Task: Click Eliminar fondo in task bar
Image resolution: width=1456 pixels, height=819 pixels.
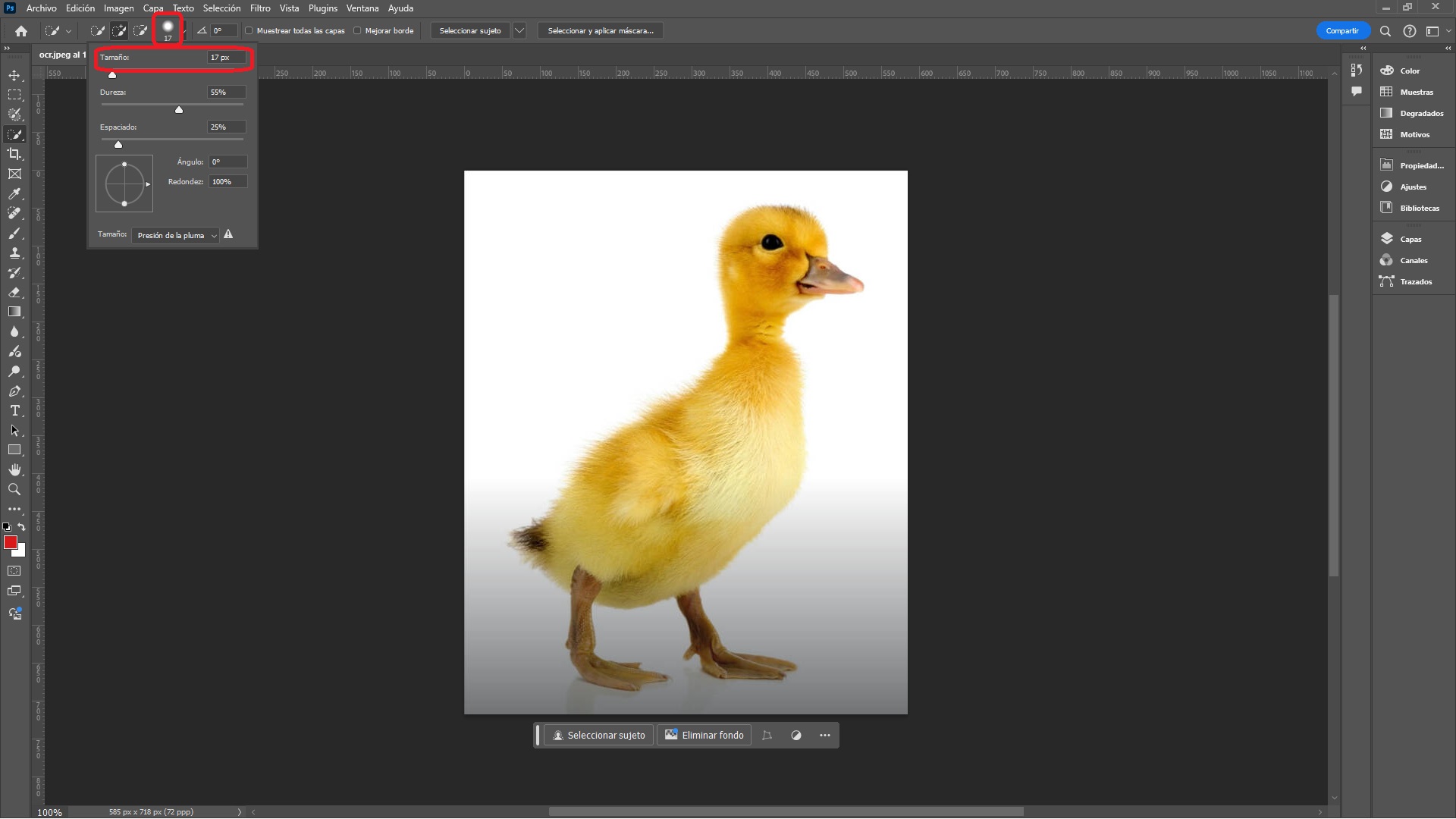Action: pyautogui.click(x=704, y=736)
